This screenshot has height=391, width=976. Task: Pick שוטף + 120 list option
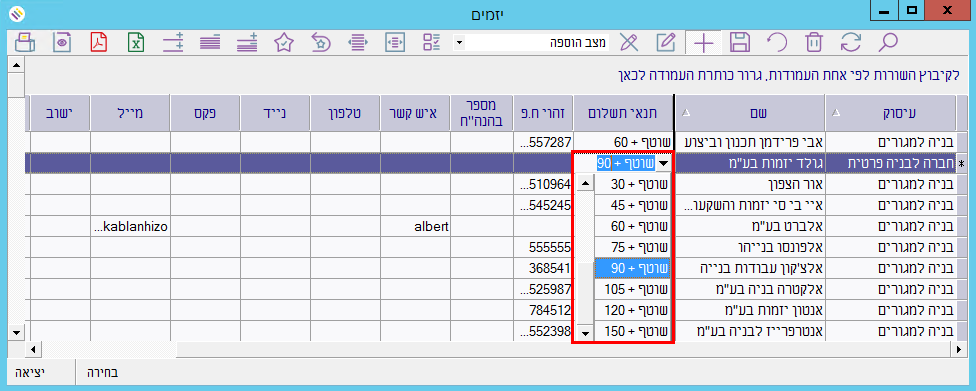click(x=633, y=311)
